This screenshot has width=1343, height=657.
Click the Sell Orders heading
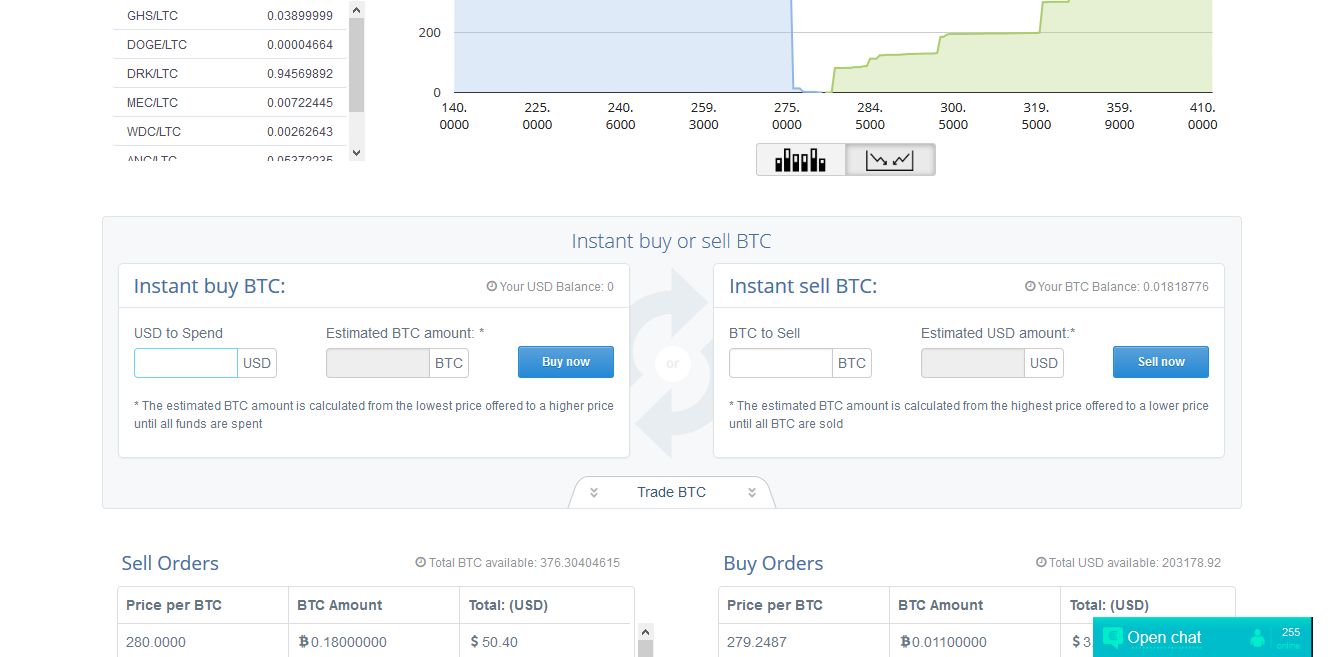coord(170,563)
